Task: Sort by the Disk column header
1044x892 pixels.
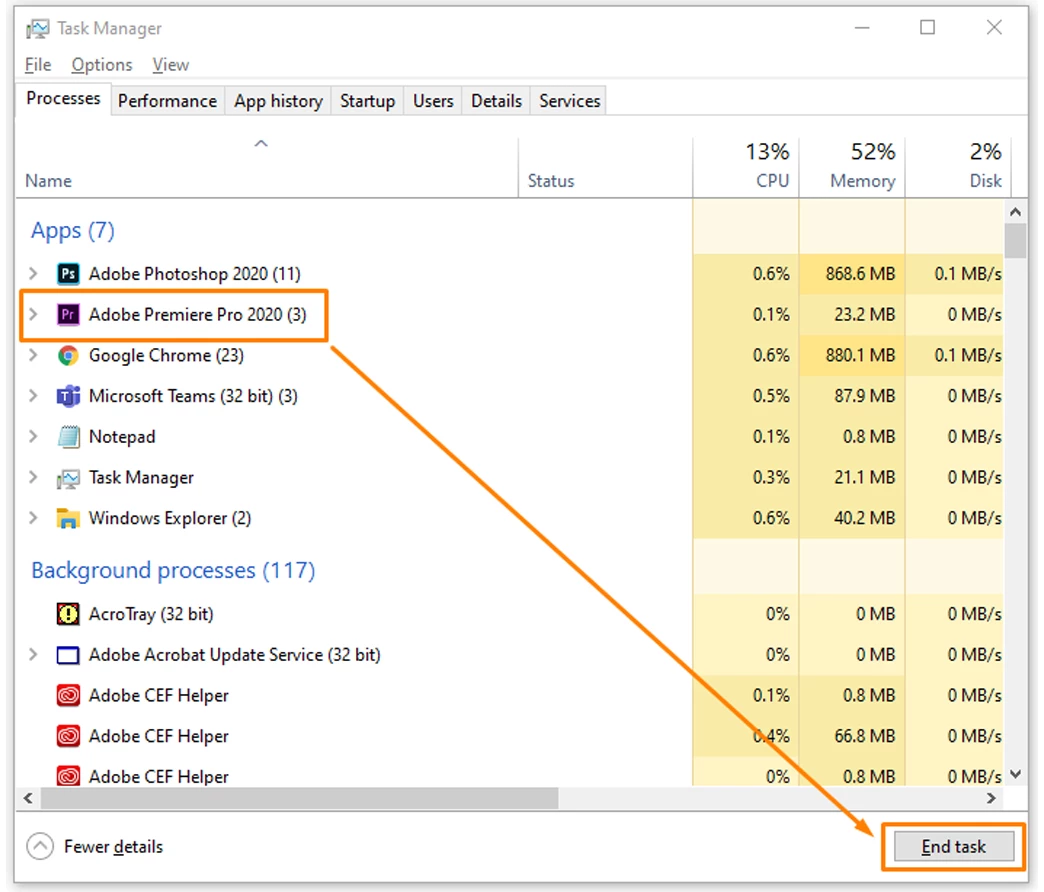Action: click(x=957, y=167)
